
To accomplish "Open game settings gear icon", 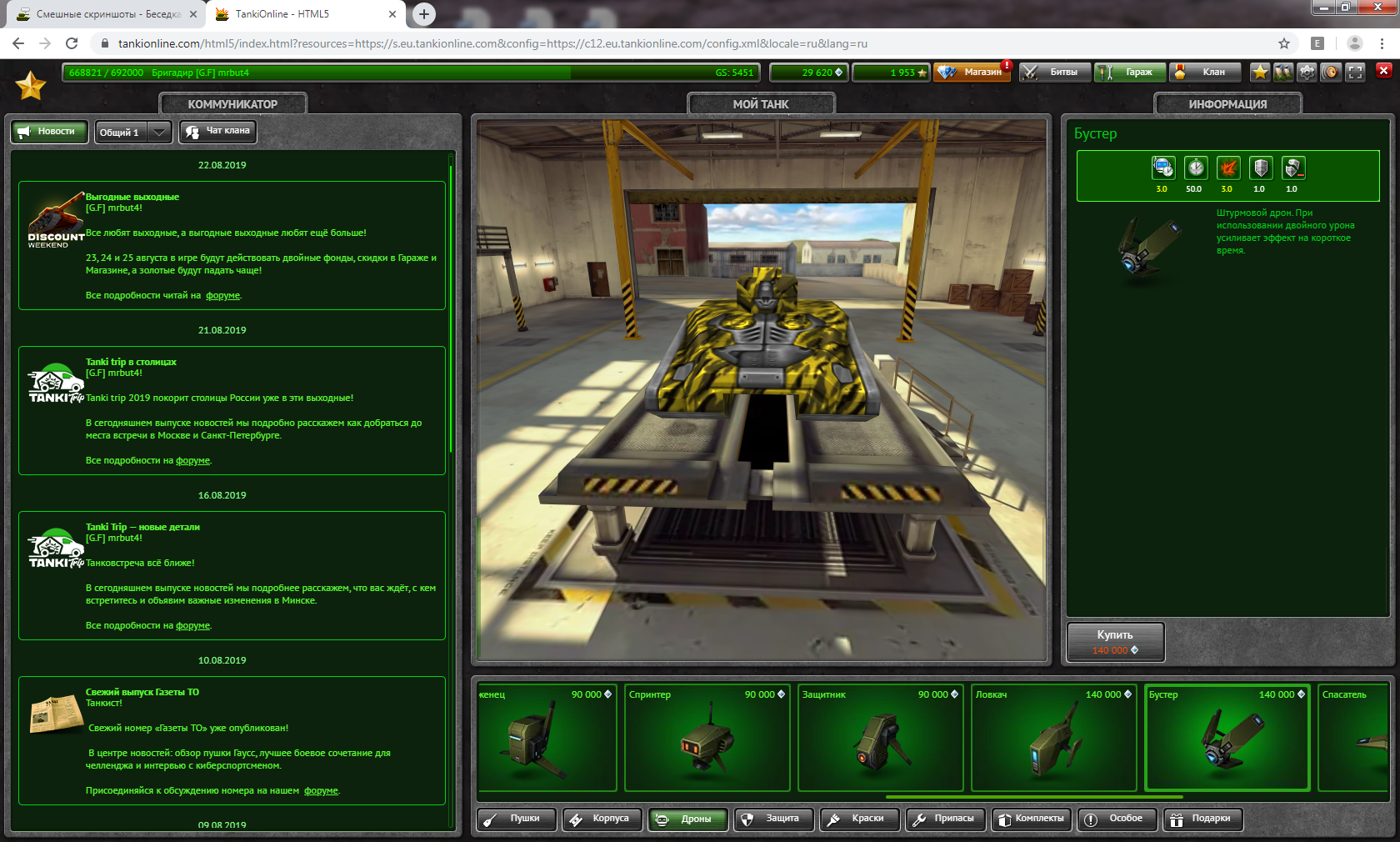I will coord(1307,73).
